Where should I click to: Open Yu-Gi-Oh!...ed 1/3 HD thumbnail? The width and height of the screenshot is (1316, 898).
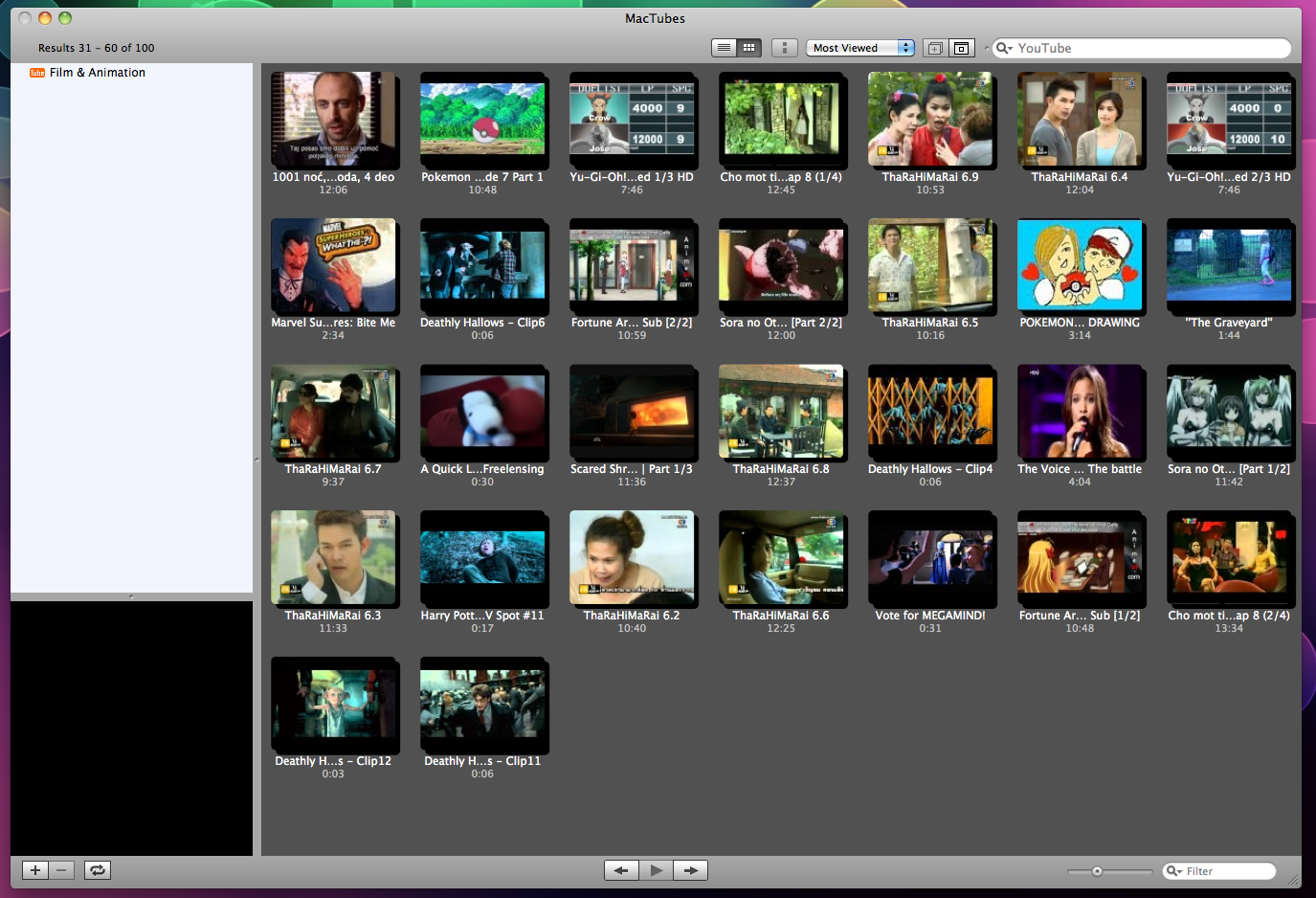point(632,119)
